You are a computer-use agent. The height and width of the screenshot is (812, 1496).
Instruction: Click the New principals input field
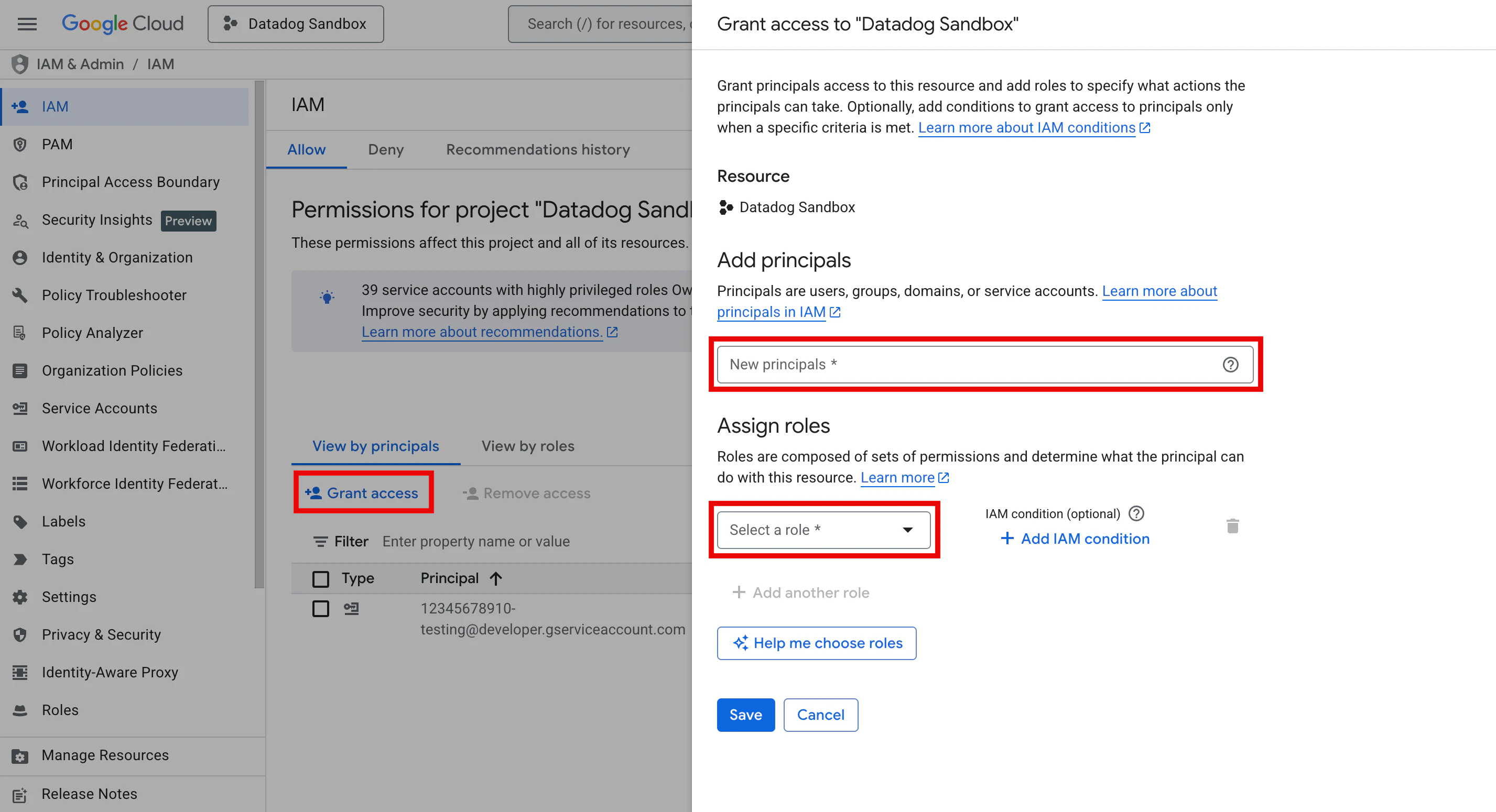click(964, 365)
